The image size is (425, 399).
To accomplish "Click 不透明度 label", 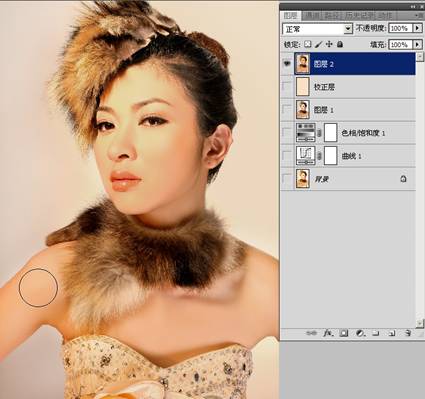I will (371, 28).
